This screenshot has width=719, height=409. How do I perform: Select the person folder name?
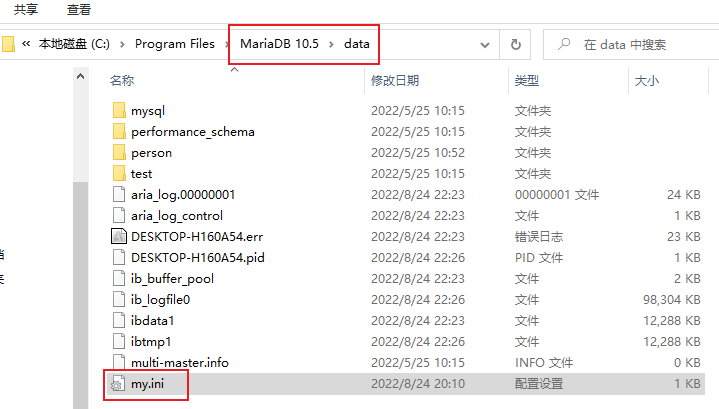pyautogui.click(x=151, y=153)
